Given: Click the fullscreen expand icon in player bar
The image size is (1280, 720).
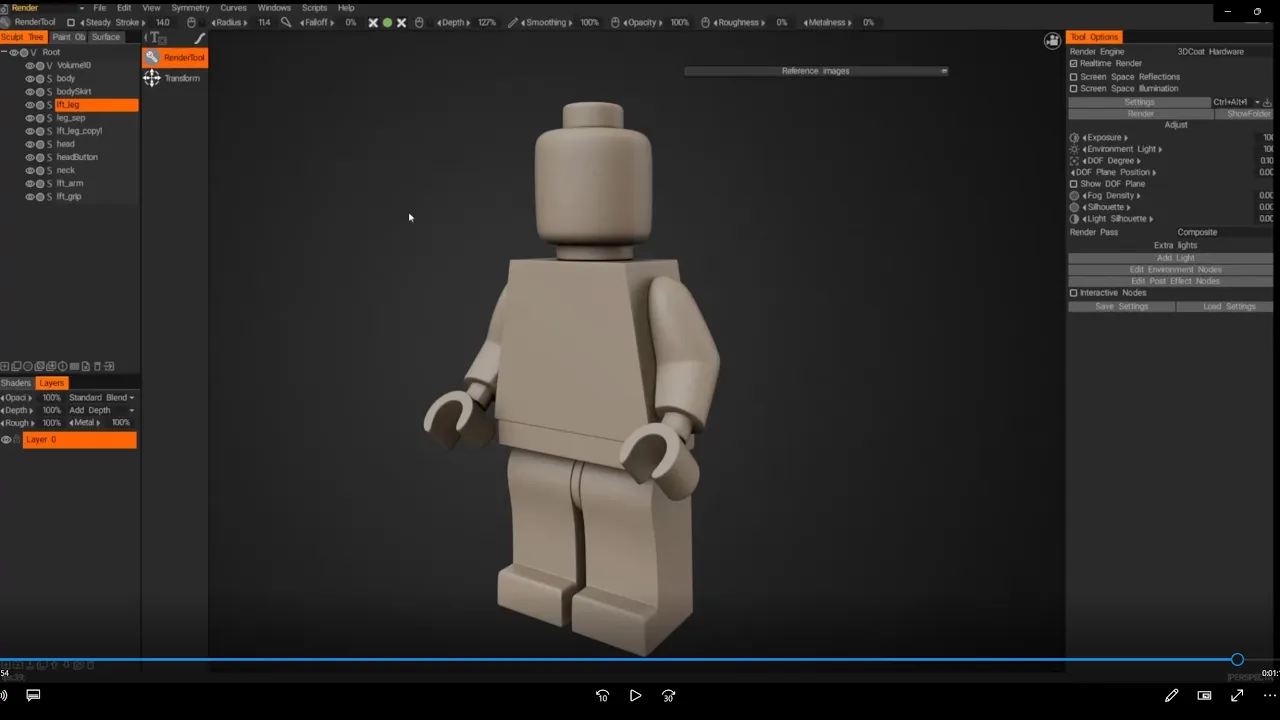Looking at the screenshot, I should coord(1237,695).
